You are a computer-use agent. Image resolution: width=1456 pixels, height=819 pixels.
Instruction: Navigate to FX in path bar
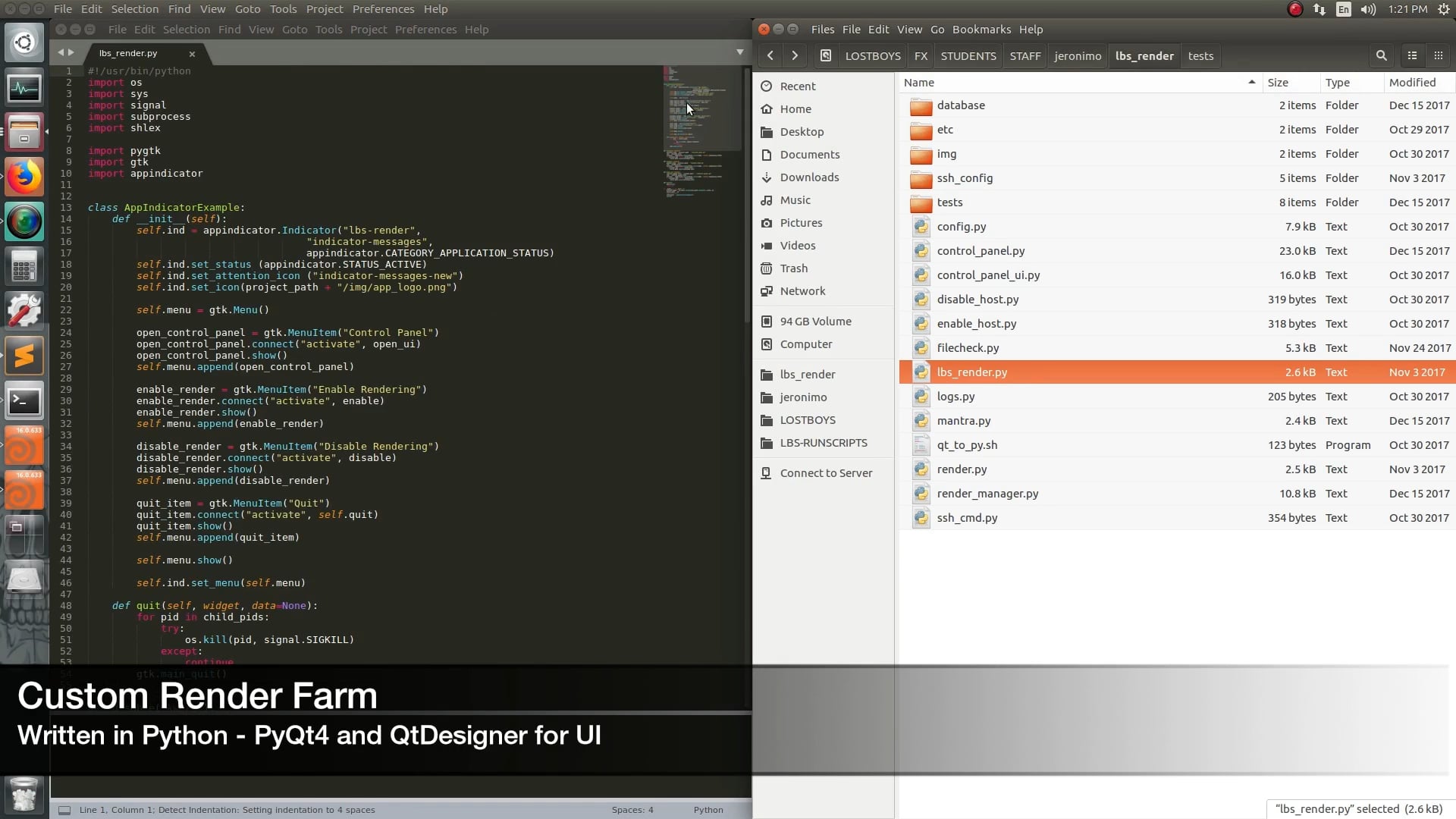click(921, 56)
